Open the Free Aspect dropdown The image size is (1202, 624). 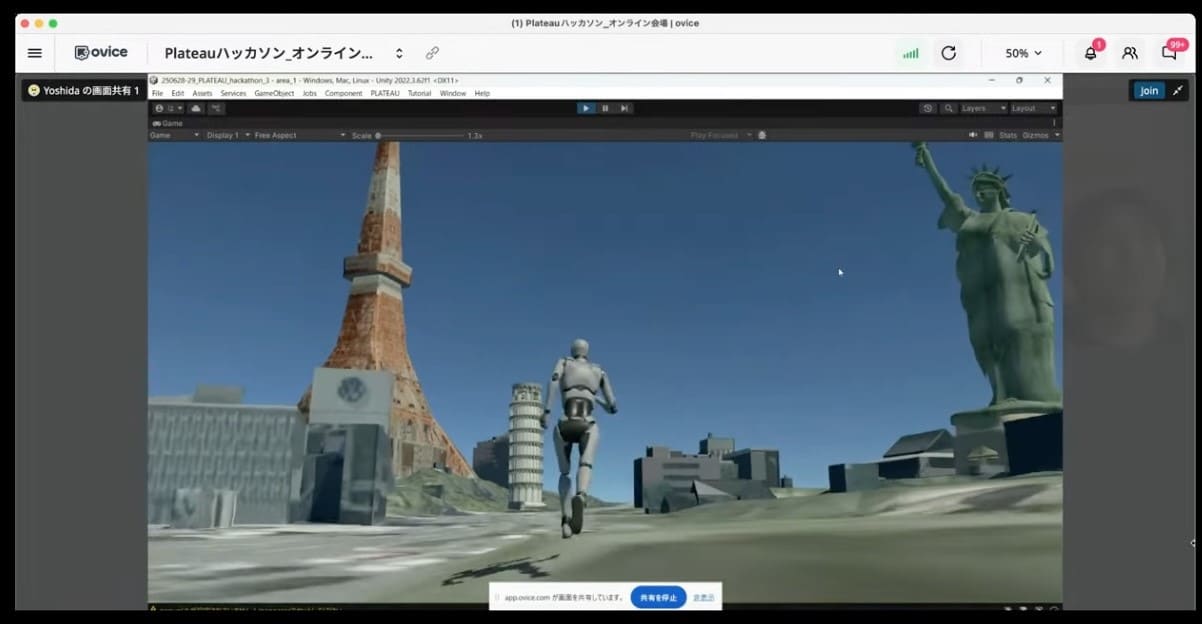point(299,135)
